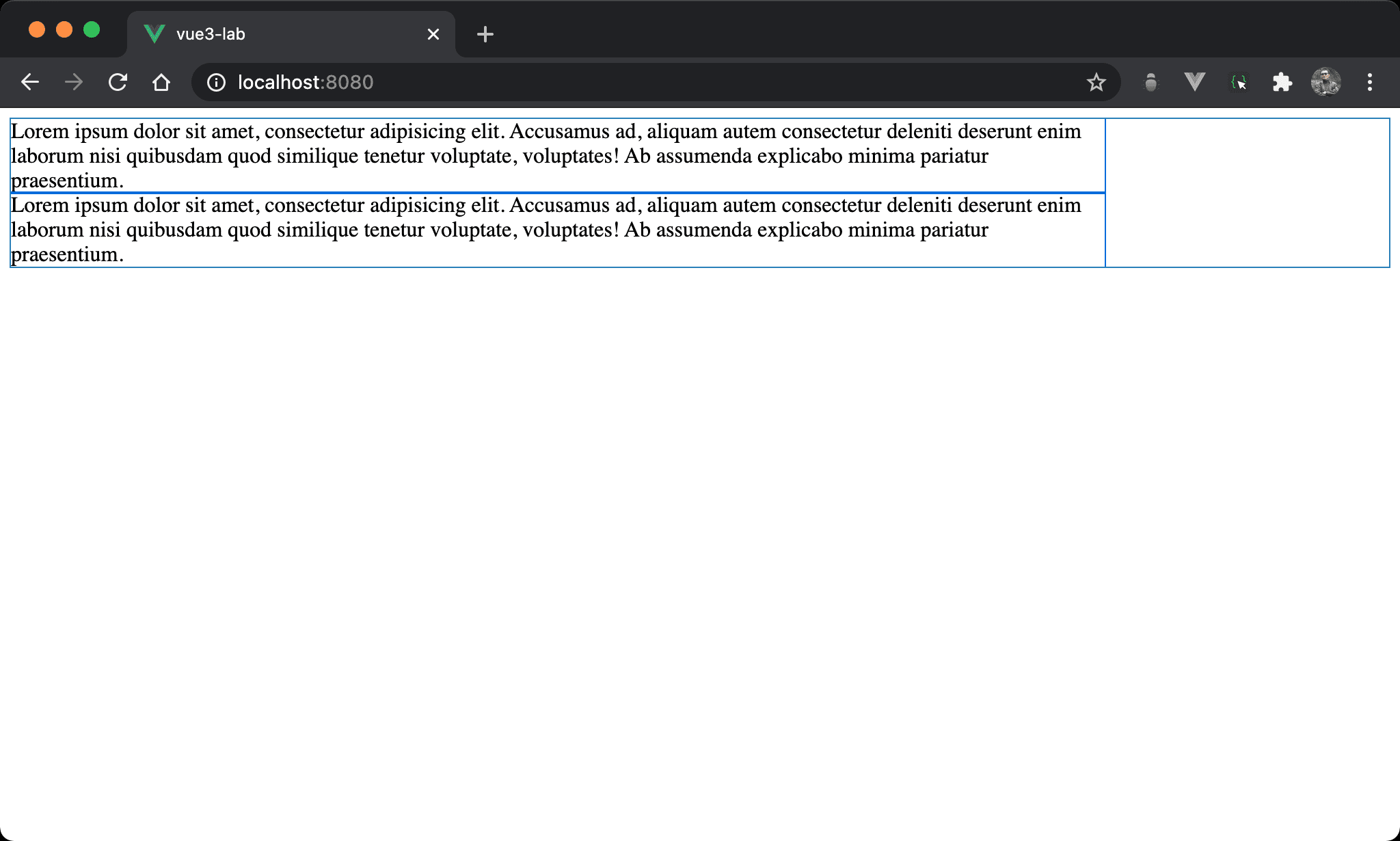
Task: Go to the browser home page
Action: (161, 83)
